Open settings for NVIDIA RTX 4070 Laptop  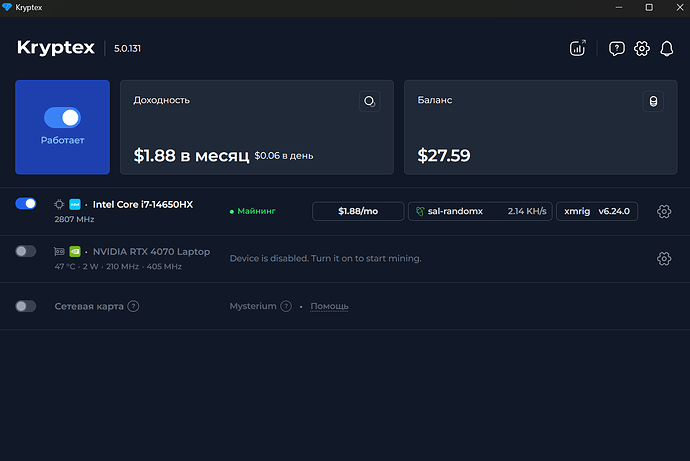click(x=664, y=259)
